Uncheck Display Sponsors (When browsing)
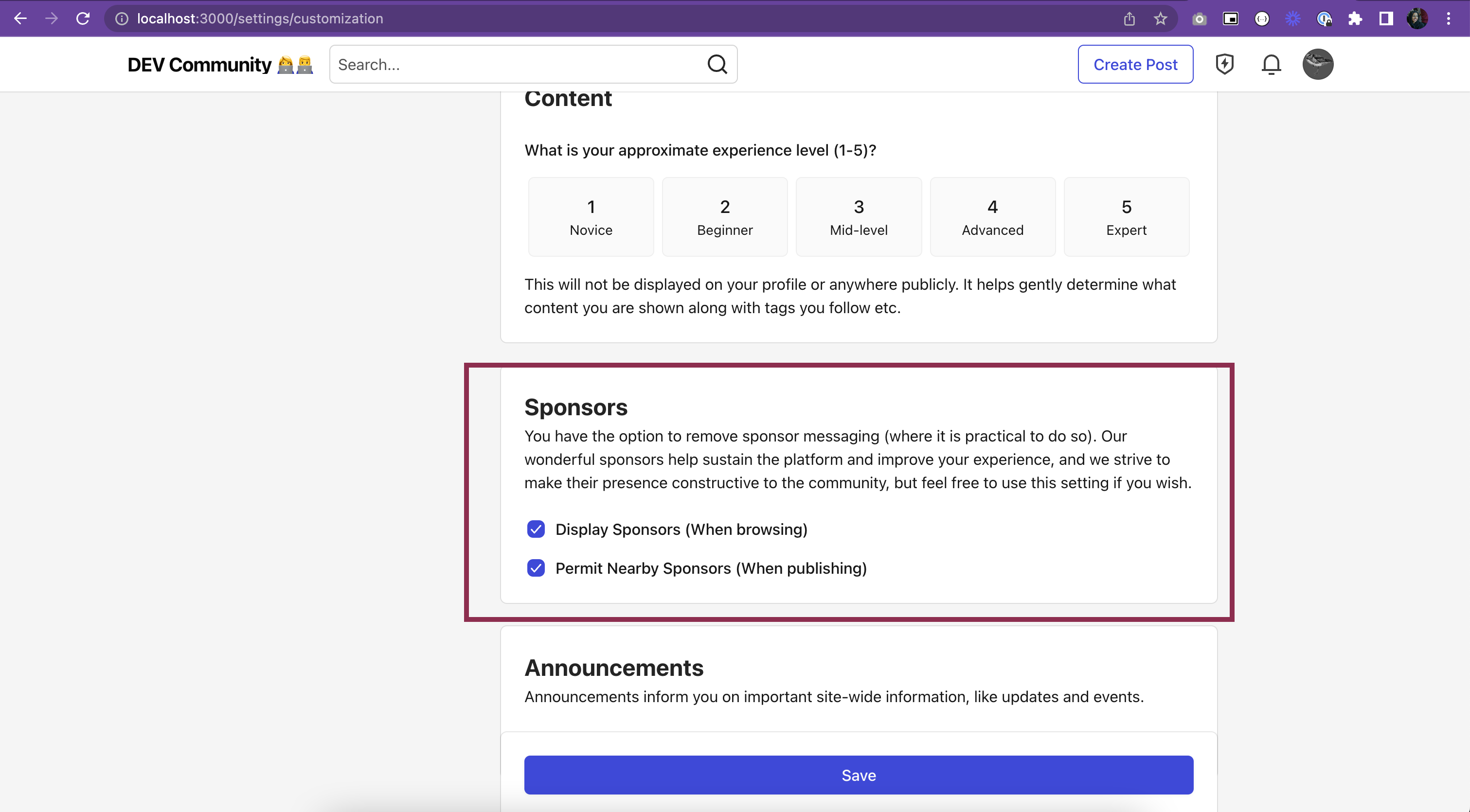 point(536,529)
